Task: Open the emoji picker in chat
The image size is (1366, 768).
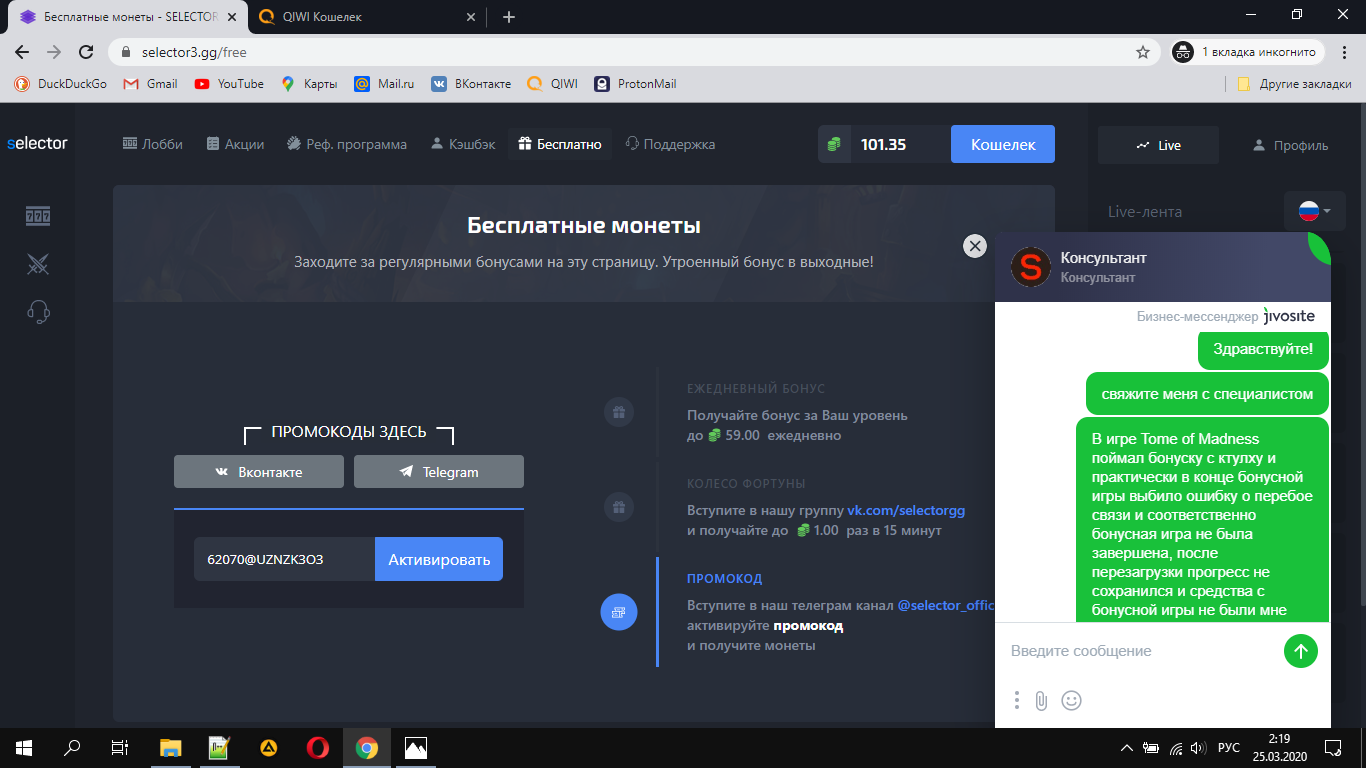Action: point(1071,701)
